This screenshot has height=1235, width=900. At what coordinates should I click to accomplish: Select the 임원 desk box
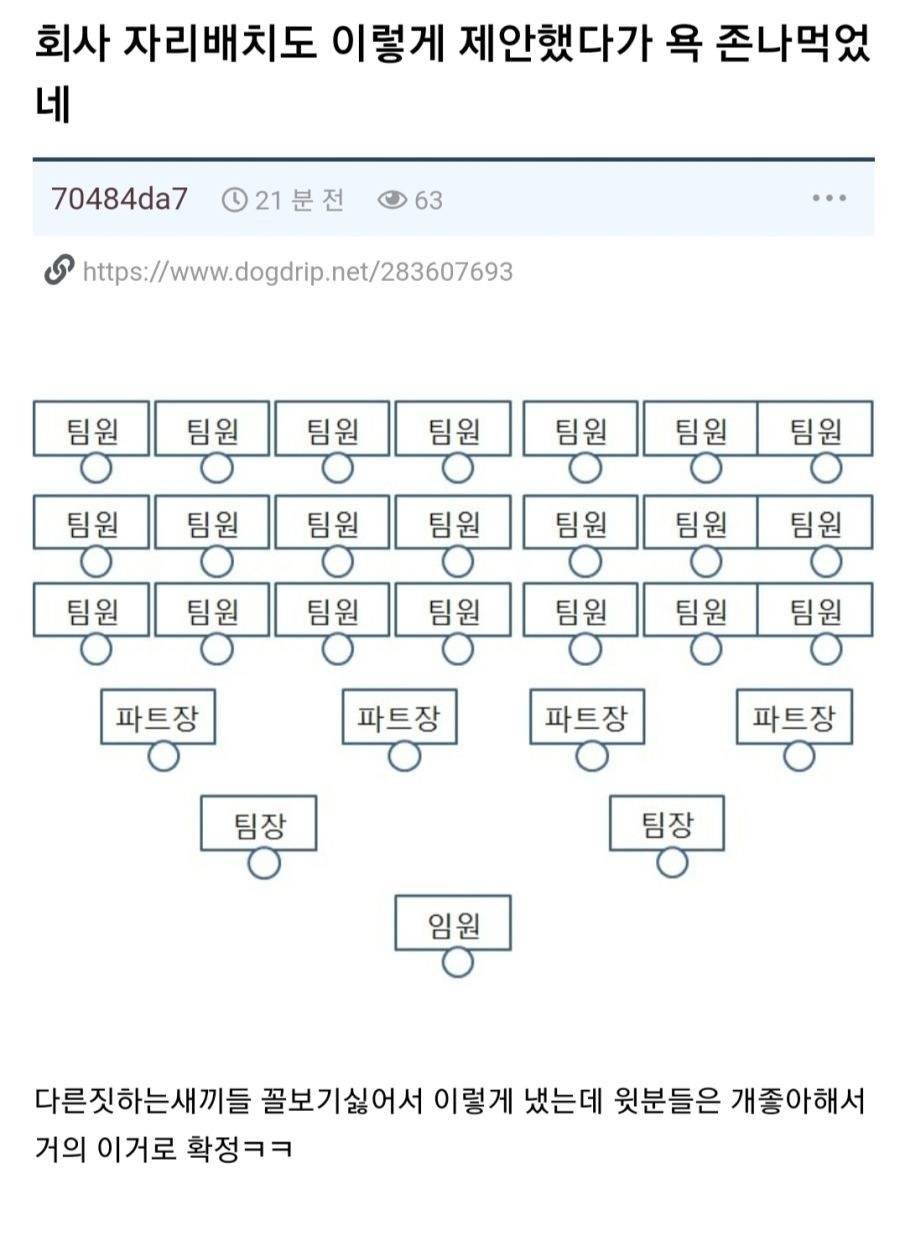pyautogui.click(x=453, y=923)
